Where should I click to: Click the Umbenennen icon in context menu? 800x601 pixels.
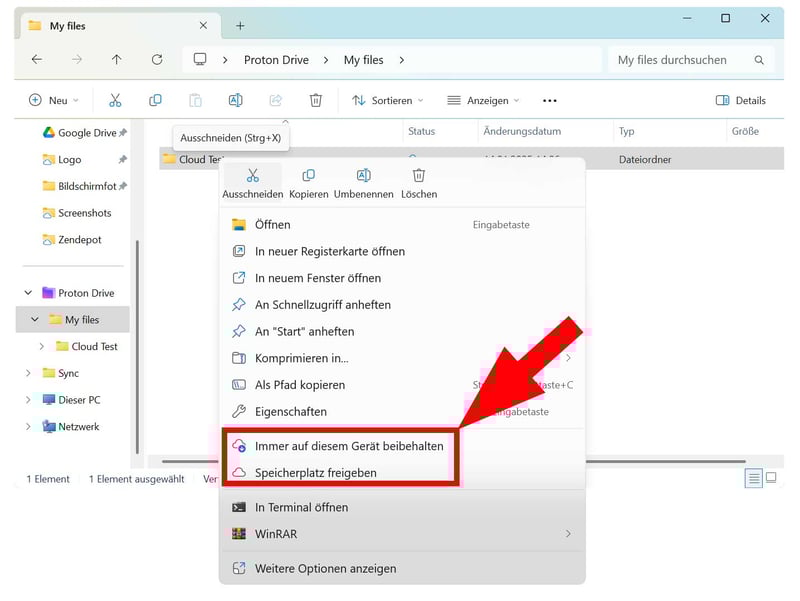363,176
